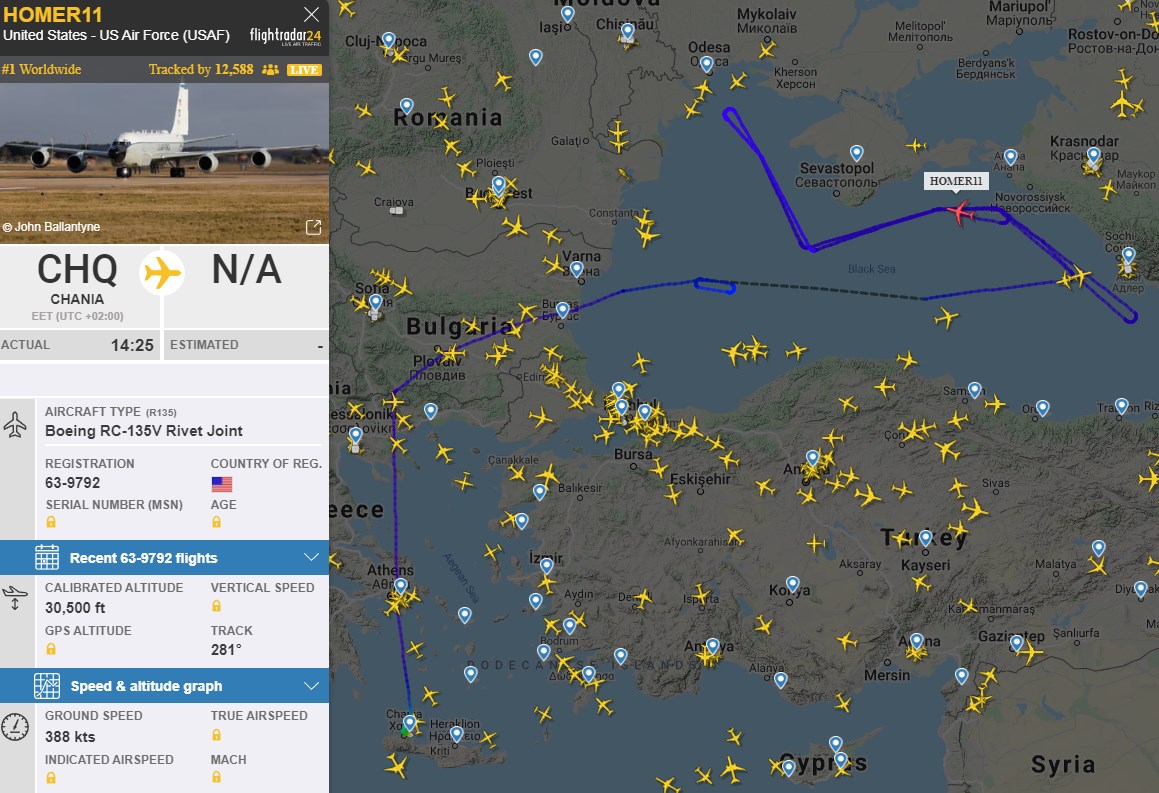Click the Odesa airport pin
This screenshot has height=793, width=1159.
click(707, 64)
